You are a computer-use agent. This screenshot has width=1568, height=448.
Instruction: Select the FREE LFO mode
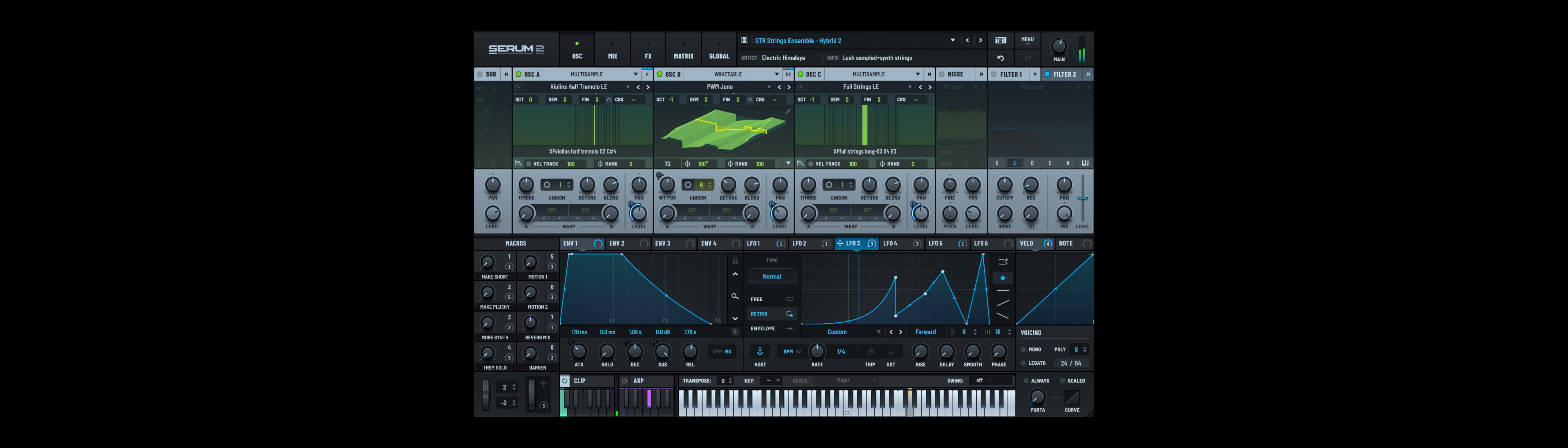[x=772, y=299]
